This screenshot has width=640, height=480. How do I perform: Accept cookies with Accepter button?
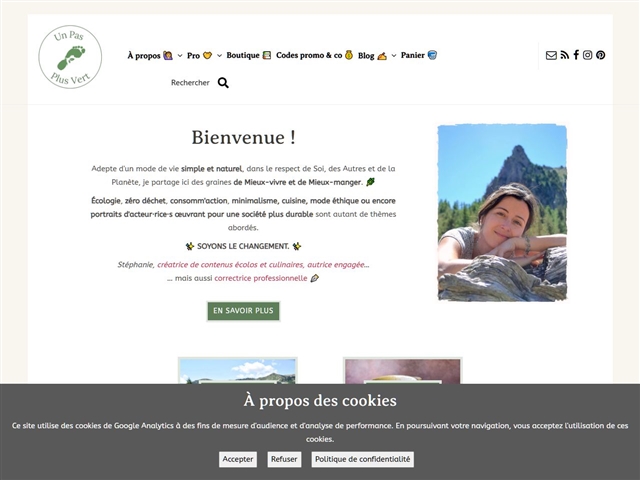pyautogui.click(x=238, y=459)
